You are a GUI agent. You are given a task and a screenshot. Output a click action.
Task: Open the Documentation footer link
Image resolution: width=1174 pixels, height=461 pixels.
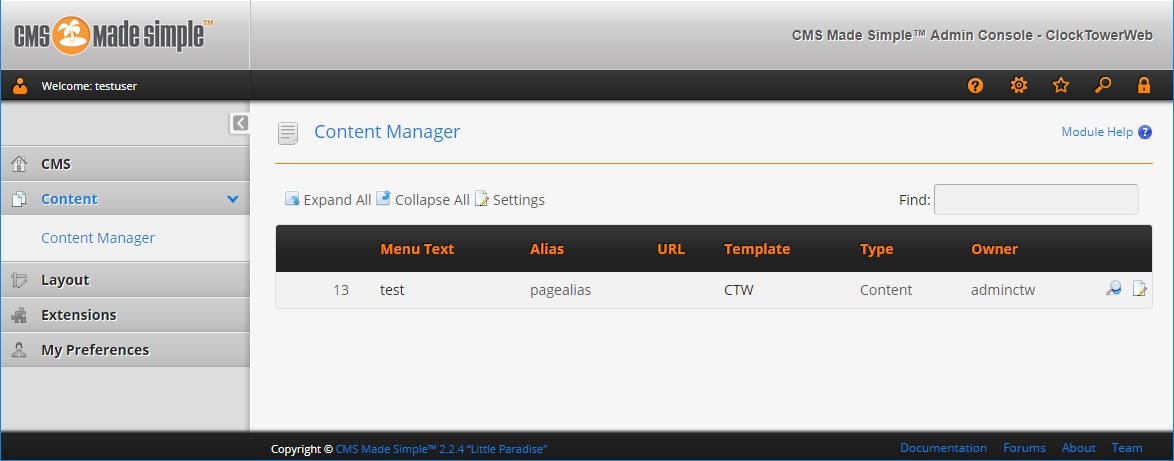[943, 448]
